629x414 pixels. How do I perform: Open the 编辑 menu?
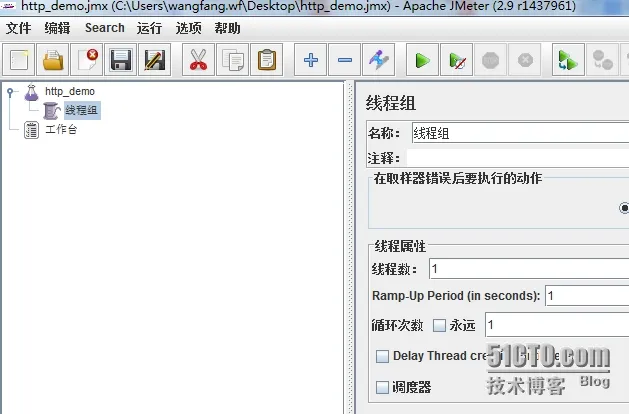[x=57, y=28]
